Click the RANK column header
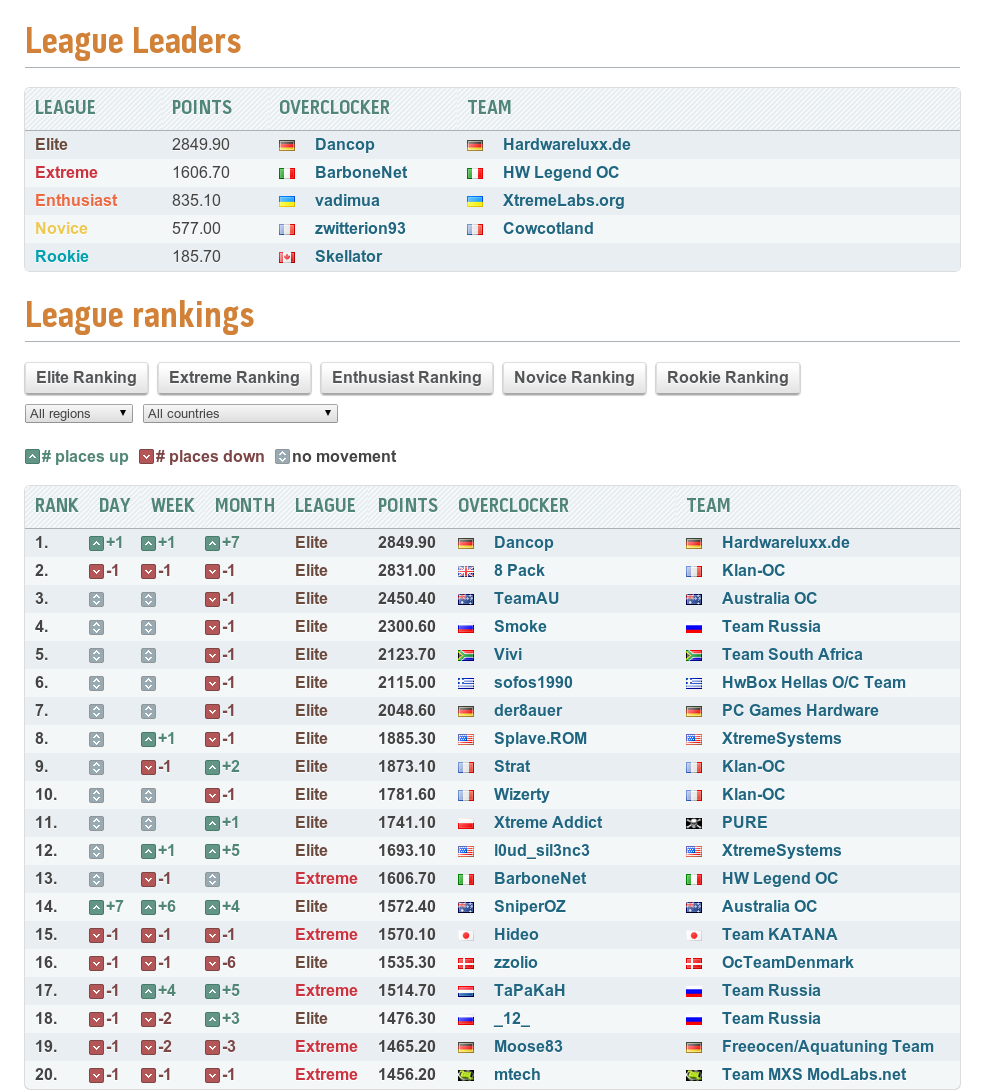 56,506
